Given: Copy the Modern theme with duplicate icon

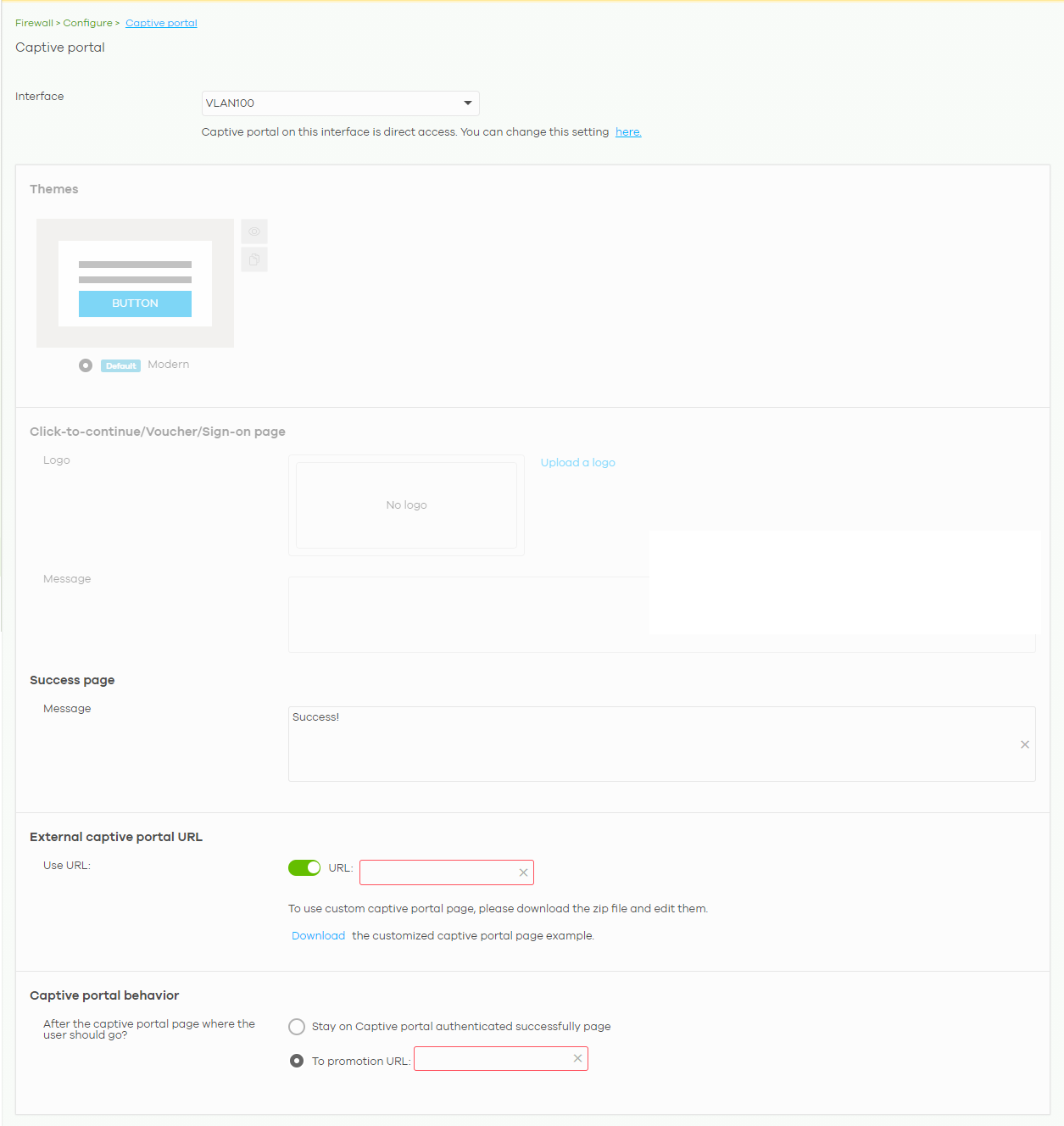Looking at the screenshot, I should pyautogui.click(x=254, y=259).
